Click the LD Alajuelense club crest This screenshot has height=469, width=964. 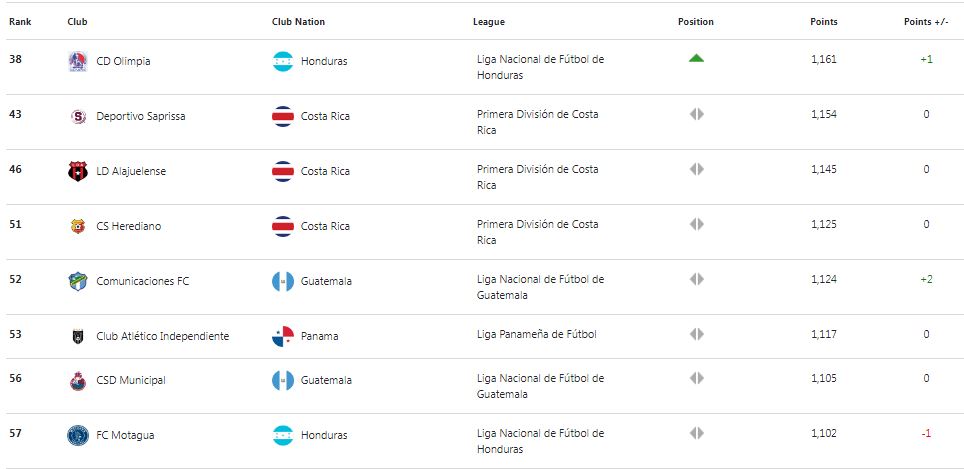77,171
